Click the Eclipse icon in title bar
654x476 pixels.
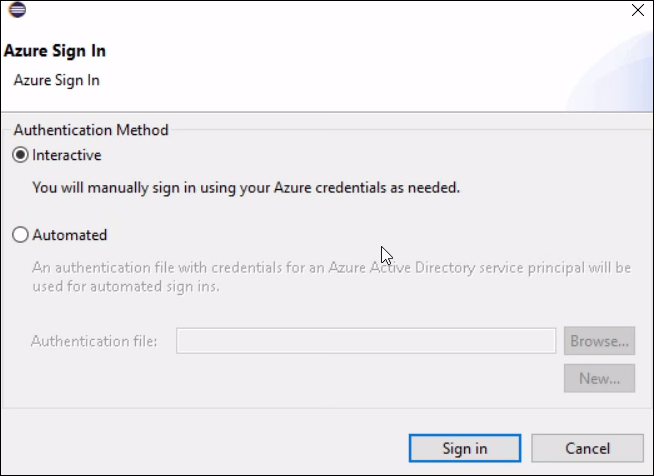point(17,11)
